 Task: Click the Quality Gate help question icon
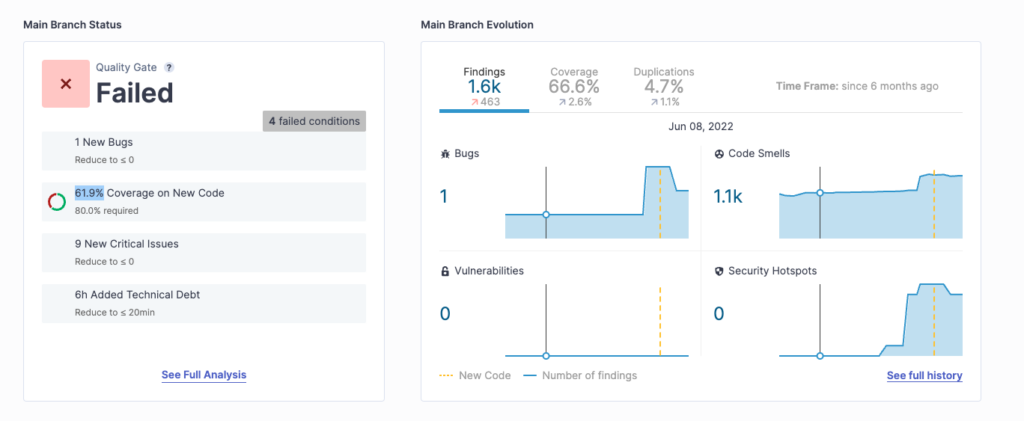[x=169, y=68]
